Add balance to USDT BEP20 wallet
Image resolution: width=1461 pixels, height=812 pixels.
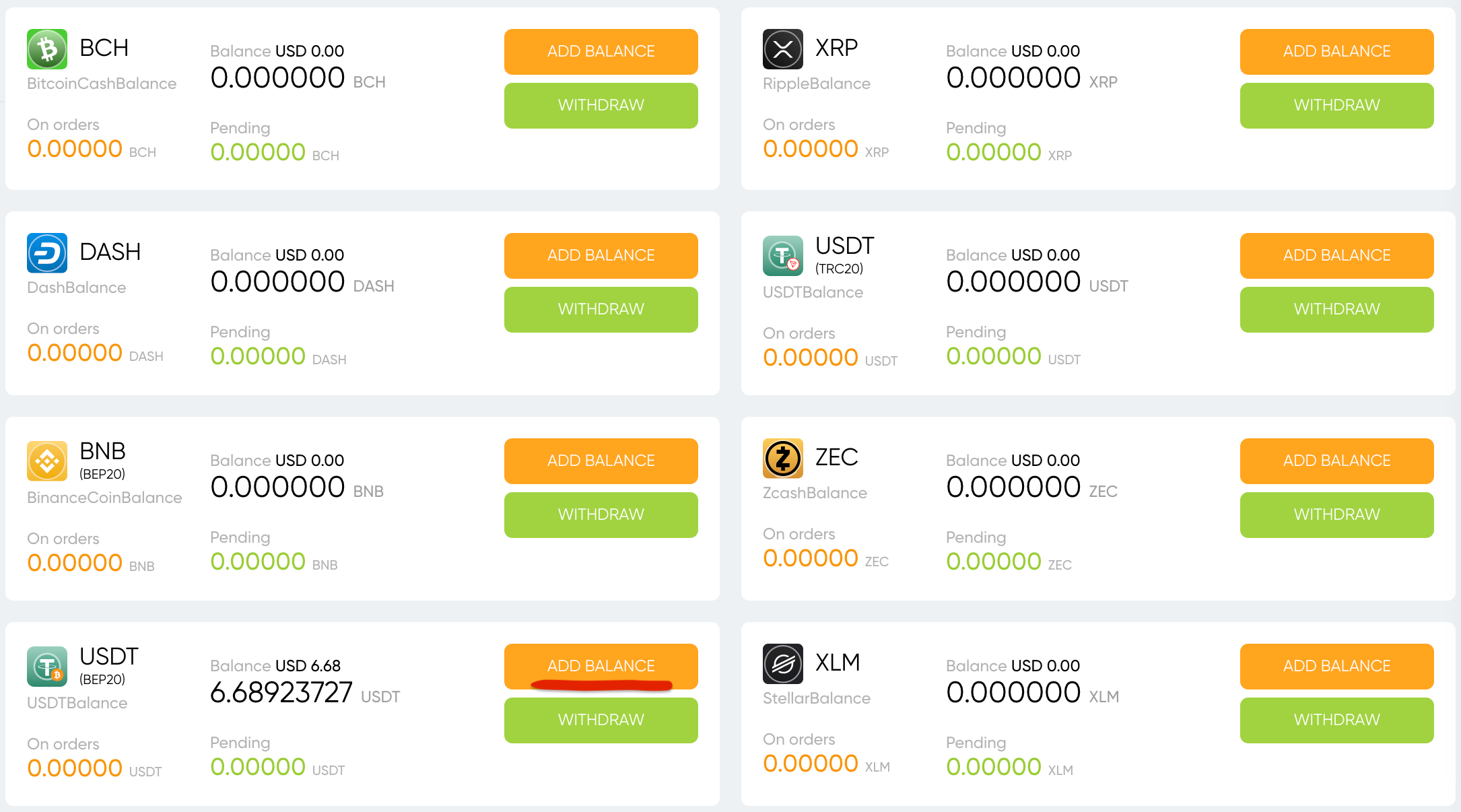point(601,667)
